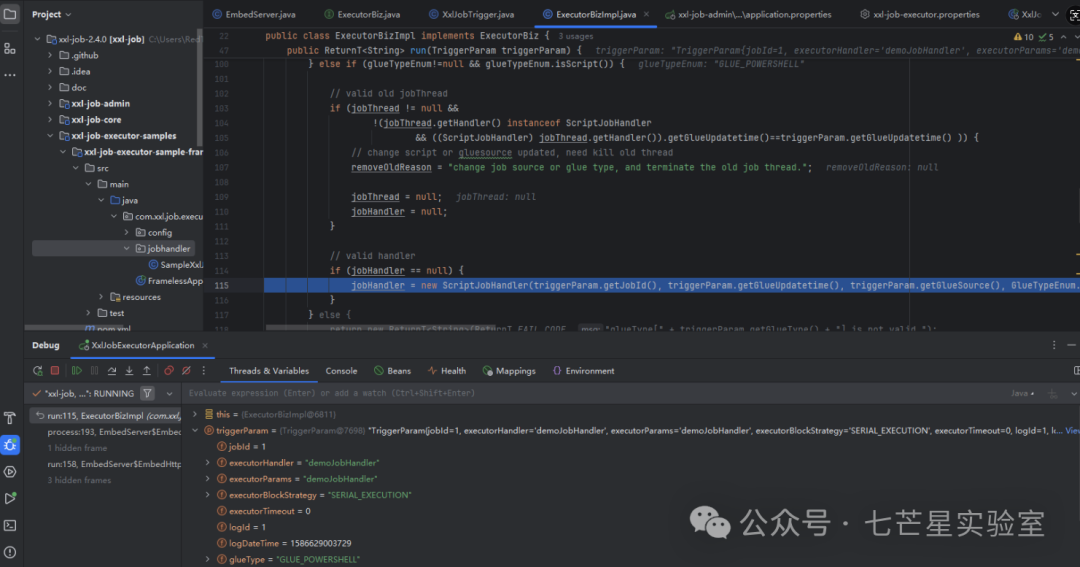Open more debug toolbar actions
The width and height of the screenshot is (1080, 567).
click(204, 371)
